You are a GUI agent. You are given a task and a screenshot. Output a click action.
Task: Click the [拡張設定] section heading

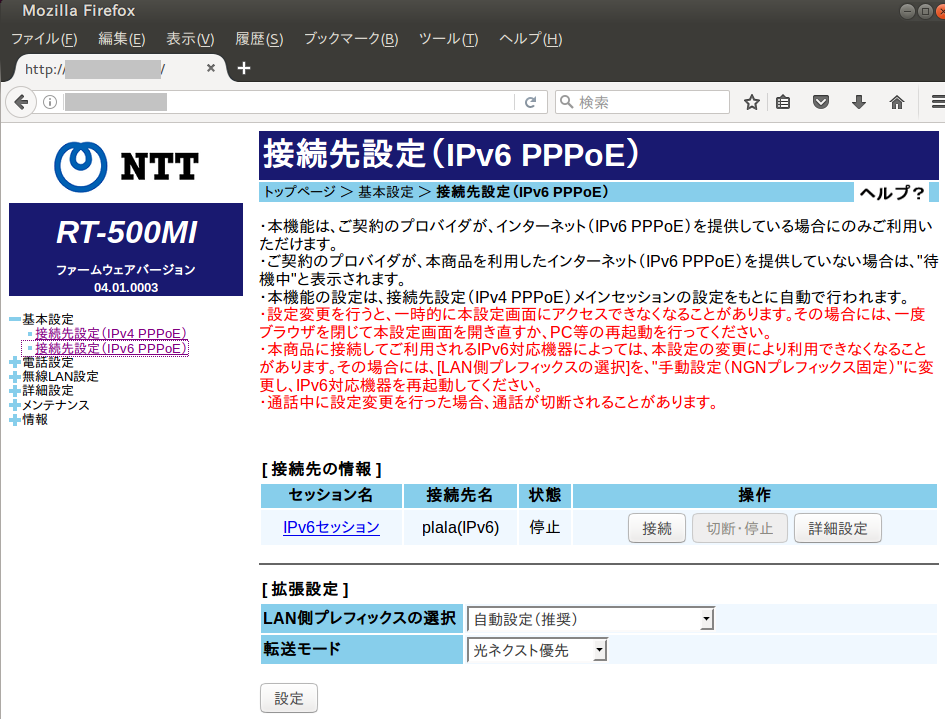305,589
